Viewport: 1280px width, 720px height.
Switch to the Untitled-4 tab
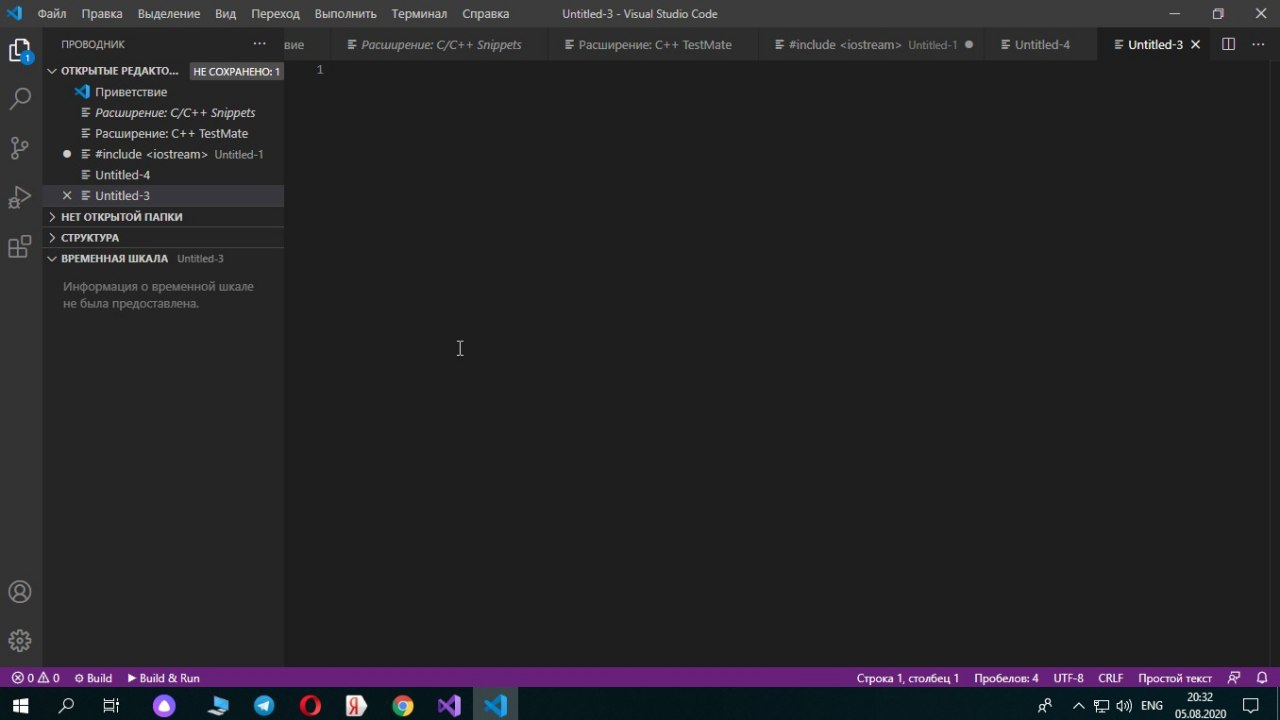1042,45
